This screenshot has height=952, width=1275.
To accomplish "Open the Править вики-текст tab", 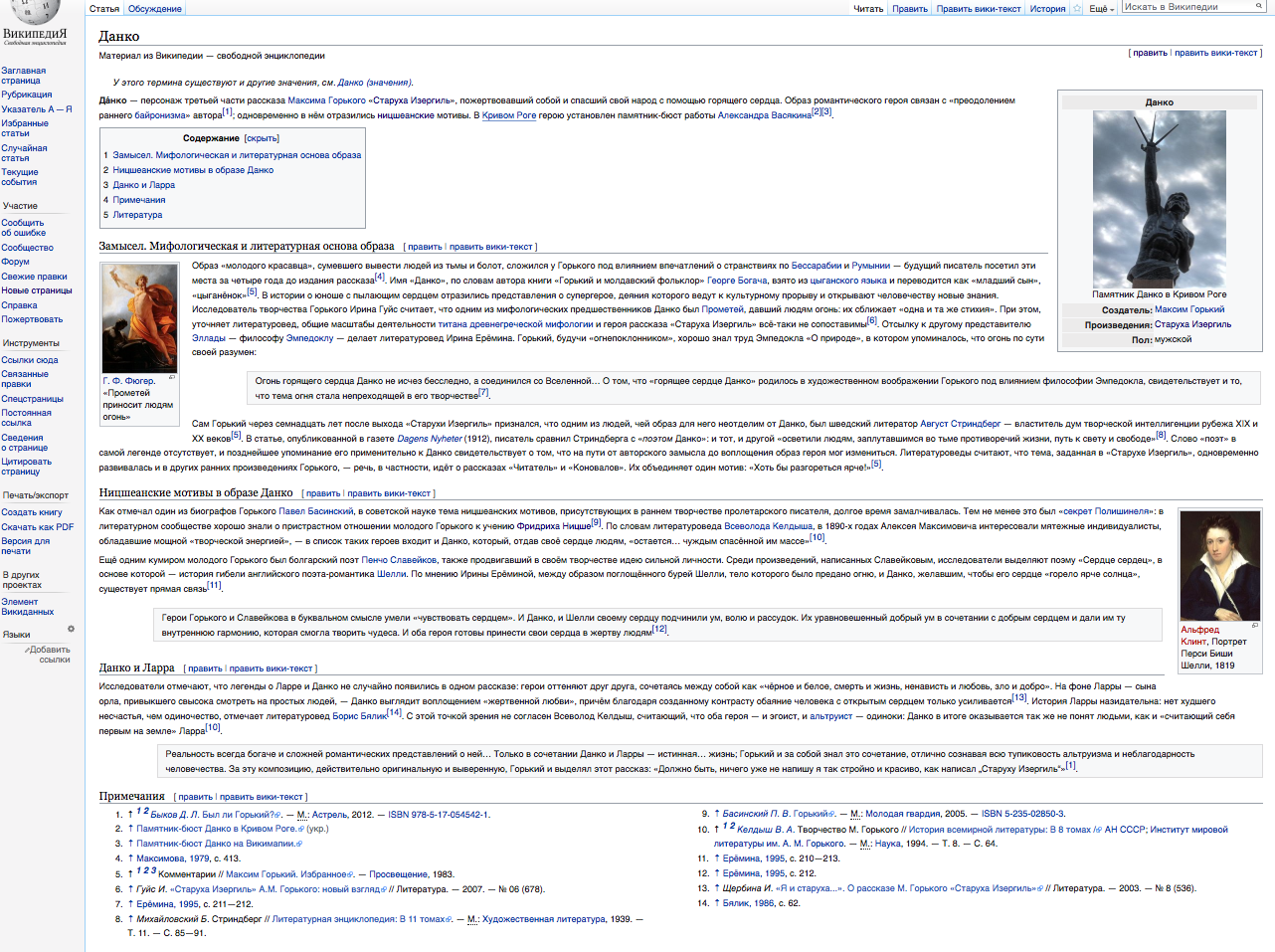I will [x=979, y=9].
